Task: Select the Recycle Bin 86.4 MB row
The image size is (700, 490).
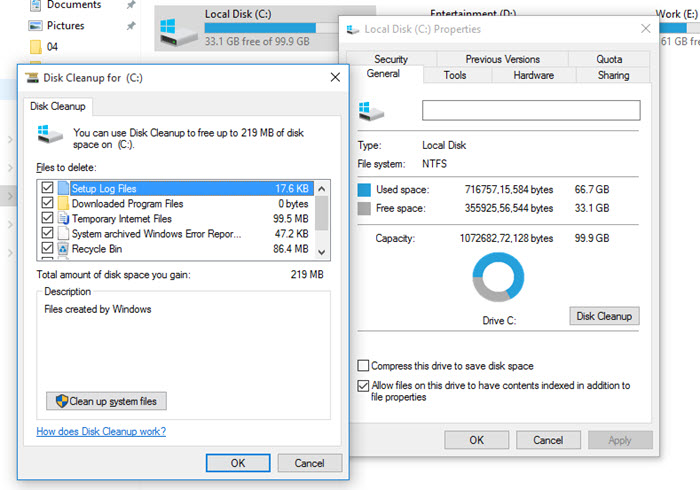Action: pyautogui.click(x=176, y=249)
